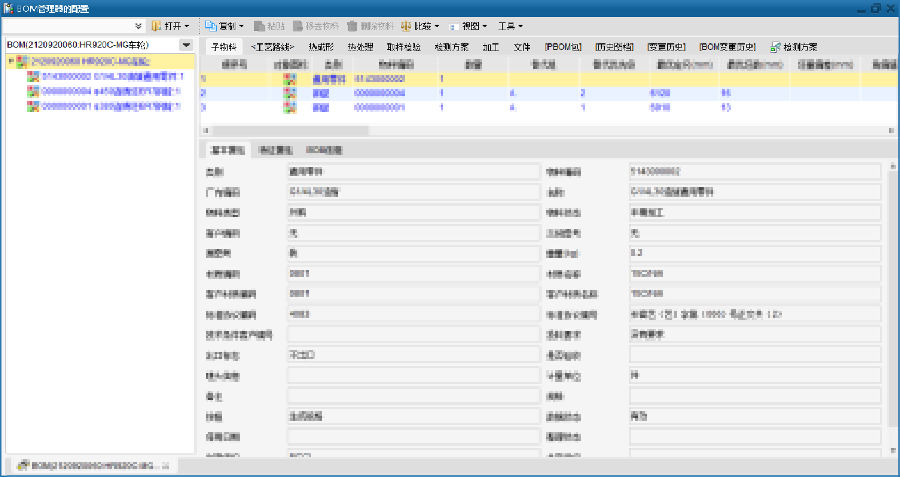The height and width of the screenshot is (477, 900).
Task: Click the first child item icon in tree
Action: [33, 76]
